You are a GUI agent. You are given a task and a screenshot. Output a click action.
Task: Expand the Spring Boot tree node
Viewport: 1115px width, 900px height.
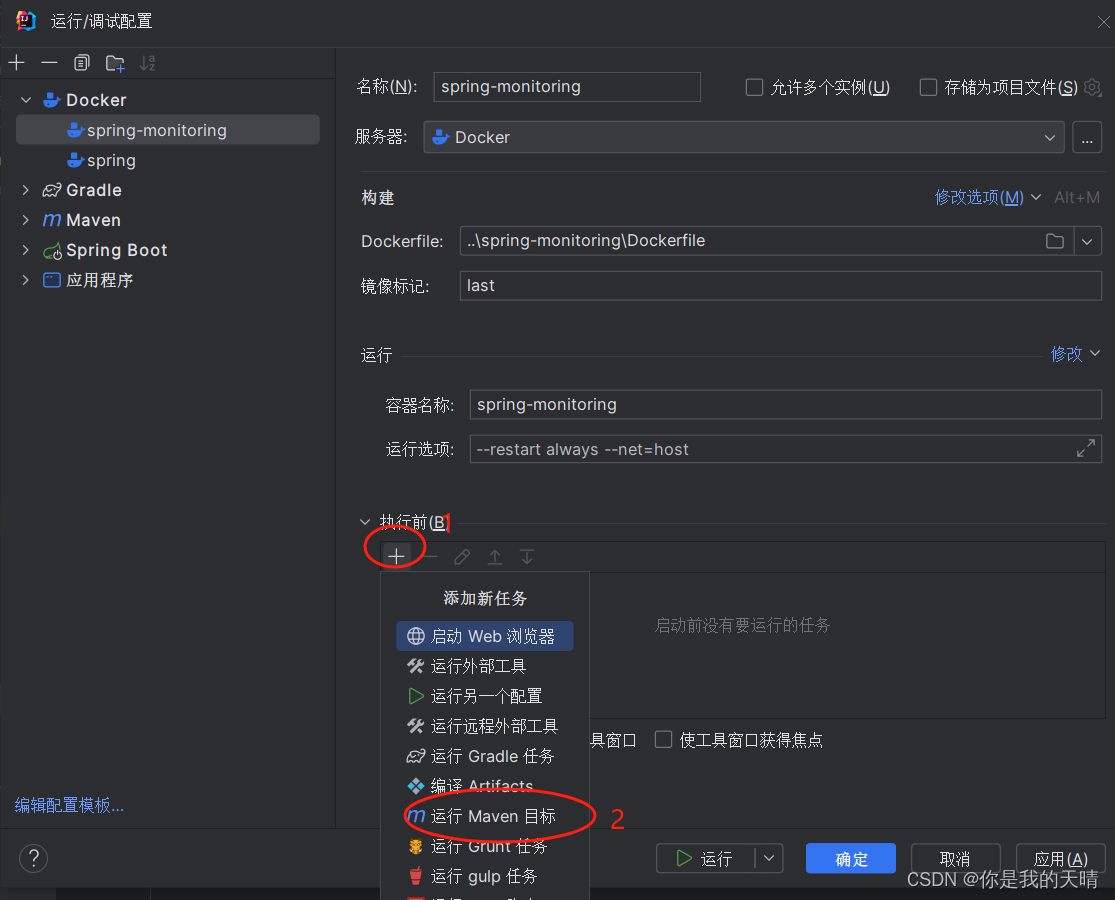(x=26, y=250)
